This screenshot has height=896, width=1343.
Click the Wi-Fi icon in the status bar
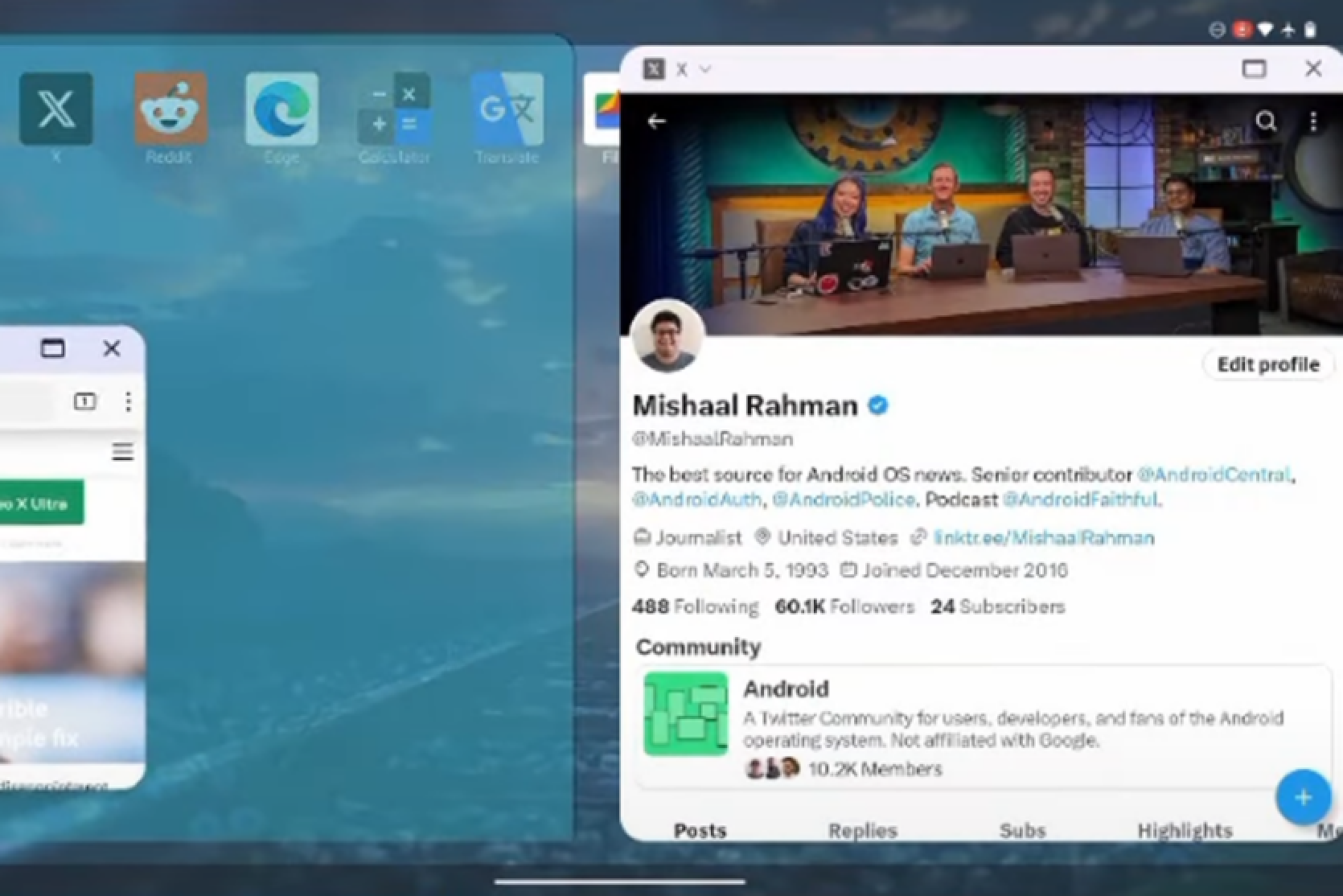[1265, 30]
